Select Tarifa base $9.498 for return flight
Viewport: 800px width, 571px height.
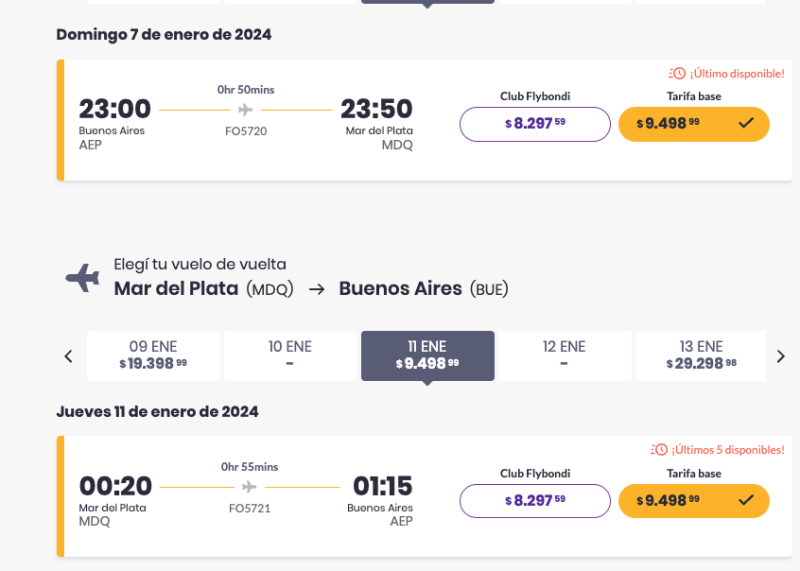click(x=694, y=501)
